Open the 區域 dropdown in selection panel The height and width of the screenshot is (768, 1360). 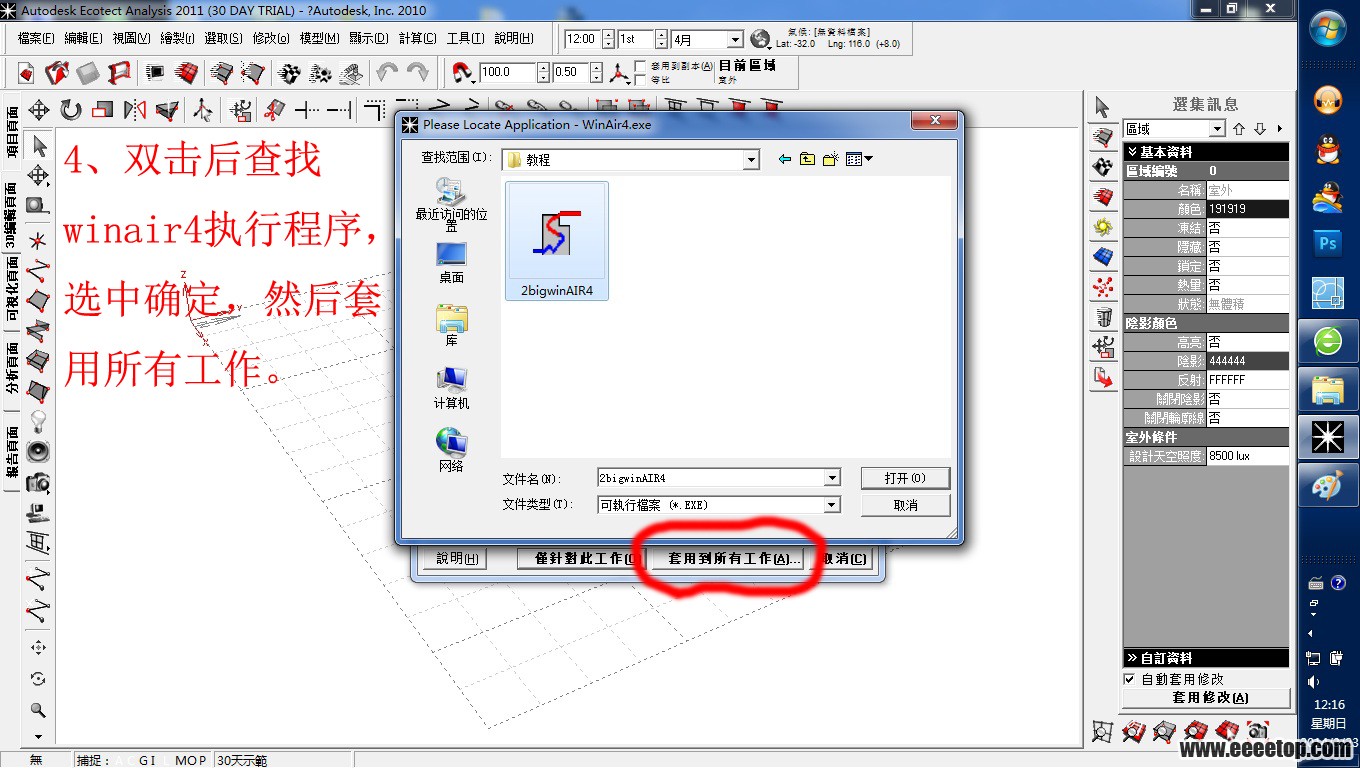coord(1217,129)
